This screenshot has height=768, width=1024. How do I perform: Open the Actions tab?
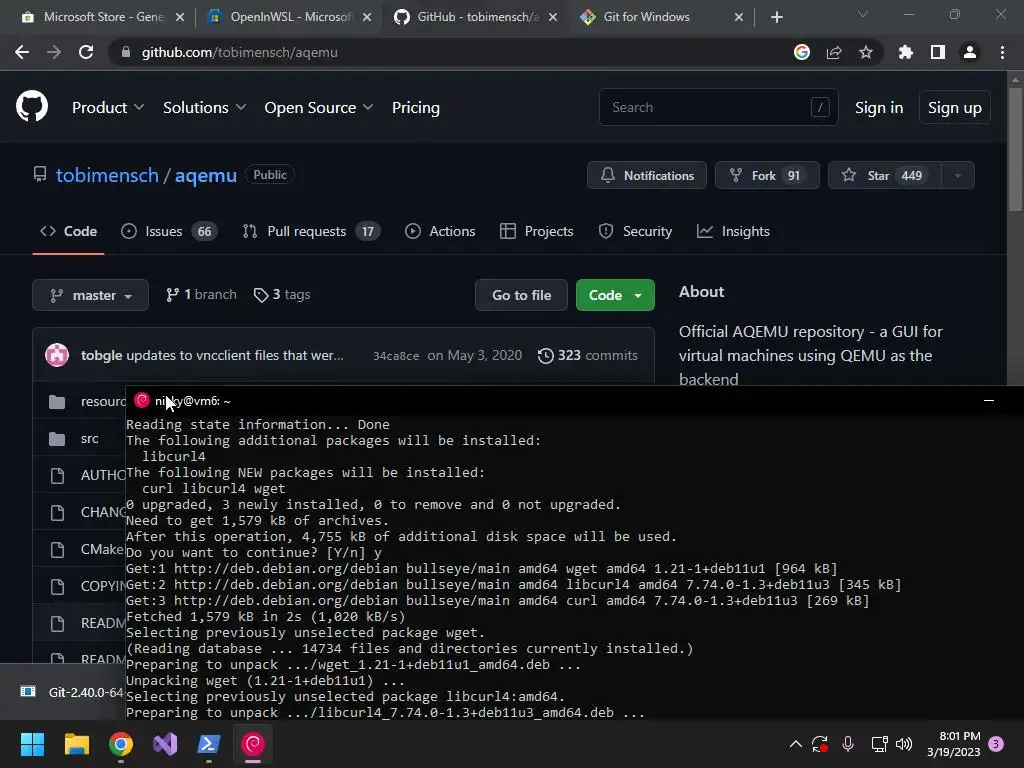click(x=440, y=231)
